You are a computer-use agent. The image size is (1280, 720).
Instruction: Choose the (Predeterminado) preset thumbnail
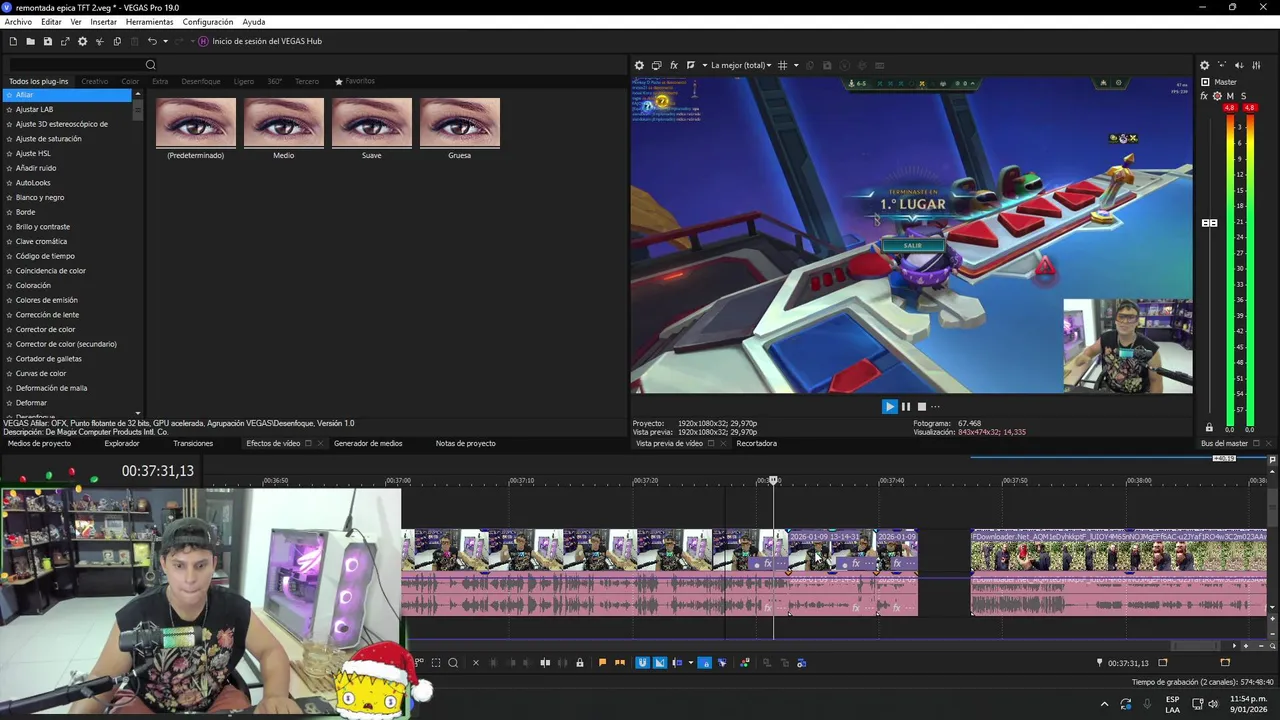(x=196, y=123)
